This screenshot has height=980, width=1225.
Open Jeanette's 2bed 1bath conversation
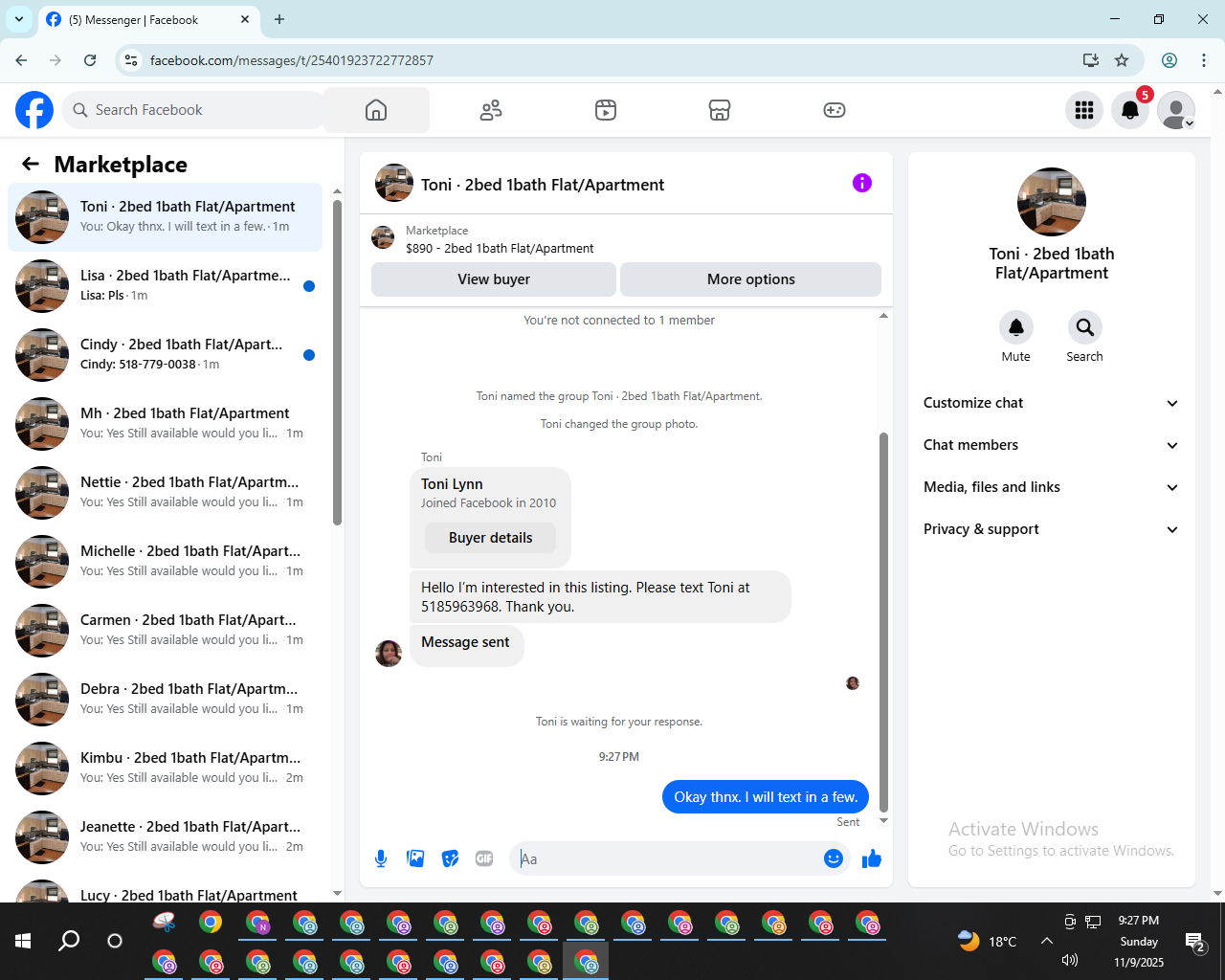166,837
